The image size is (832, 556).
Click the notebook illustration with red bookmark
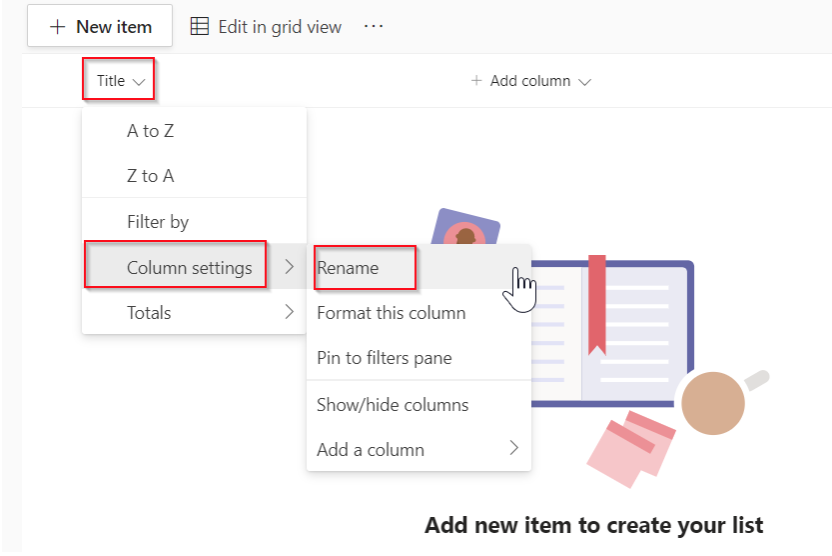[x=611, y=333]
